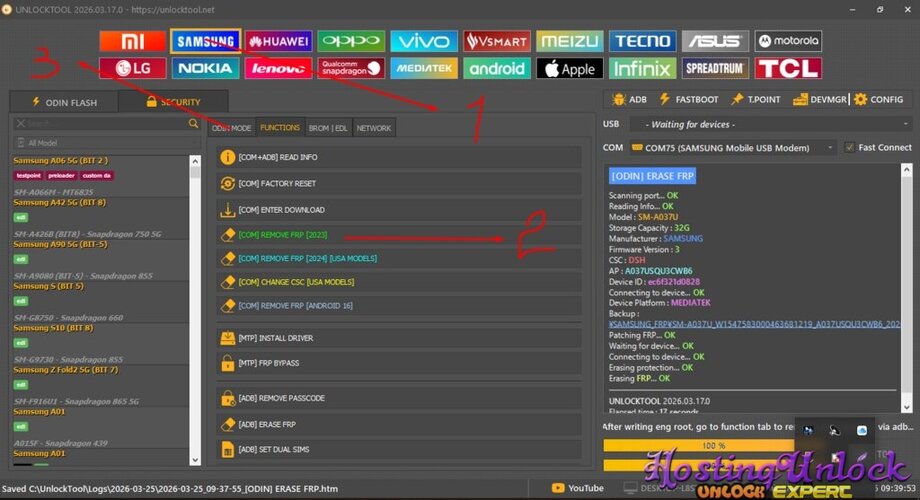This screenshot has width=920, height=500.
Task: Run [COM] REMOVE FRP [ANDROID 16]
Action: pos(399,305)
